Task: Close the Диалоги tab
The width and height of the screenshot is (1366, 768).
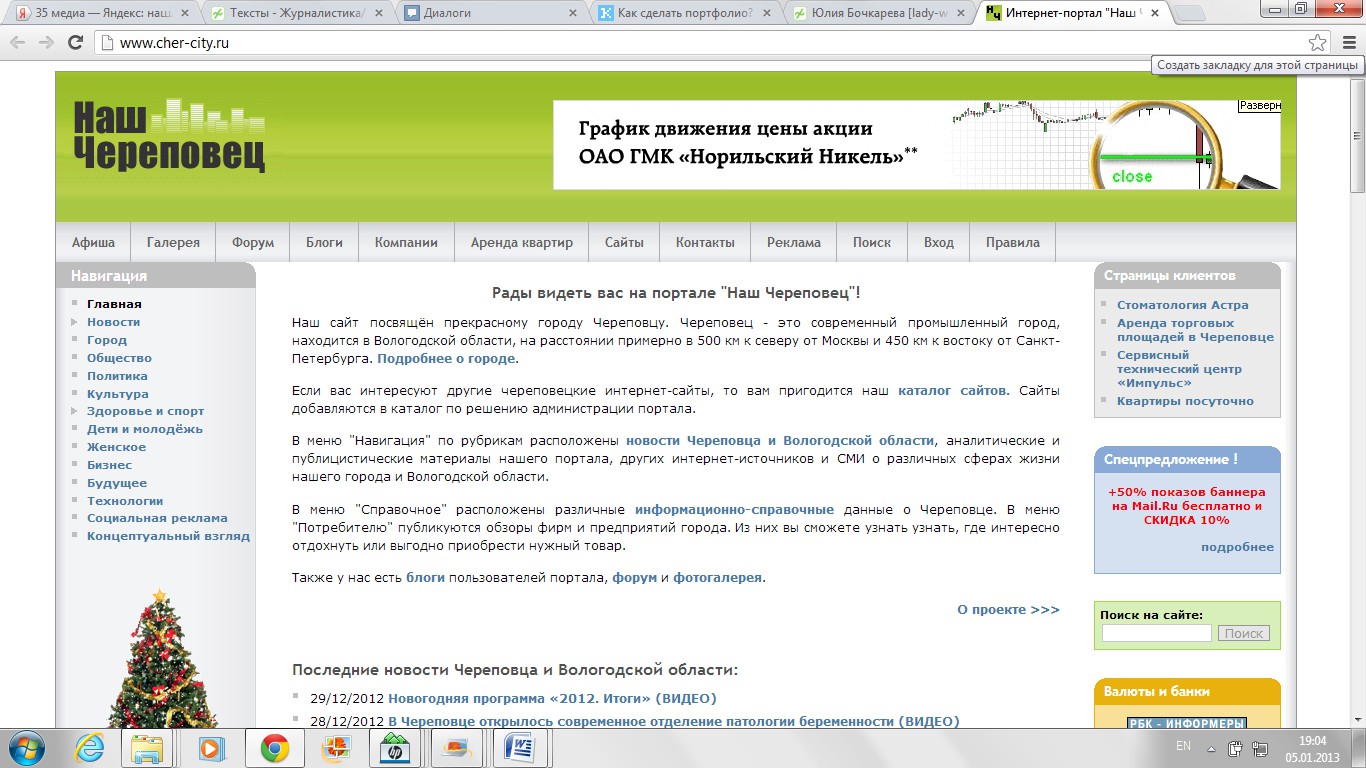Action: (572, 13)
